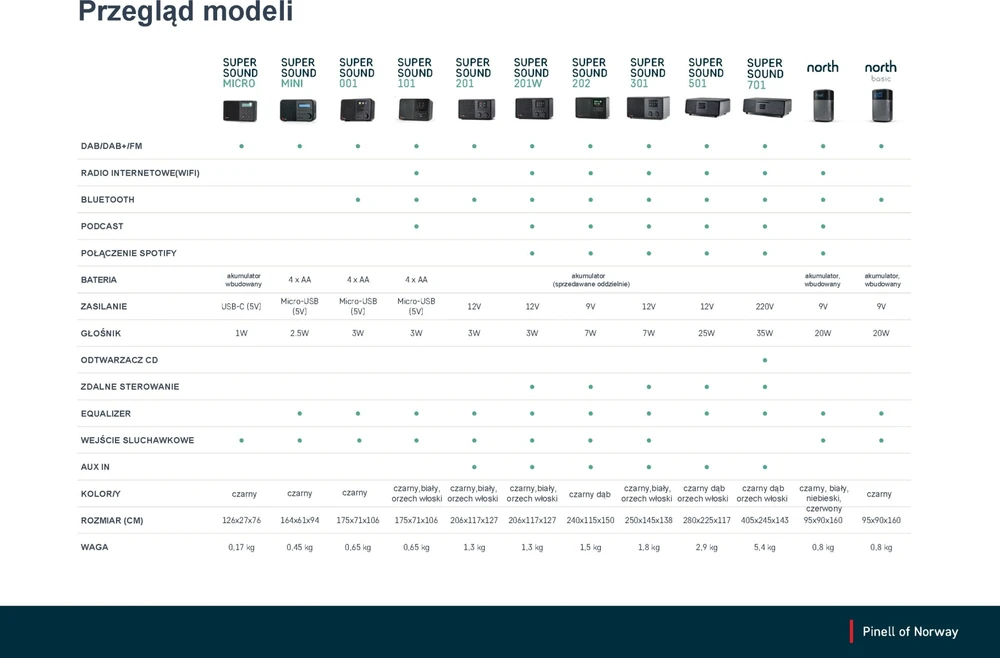Screen dimensions: 1000x658
Task: Click the Przegląd modeli title
Action: tap(186, 11)
